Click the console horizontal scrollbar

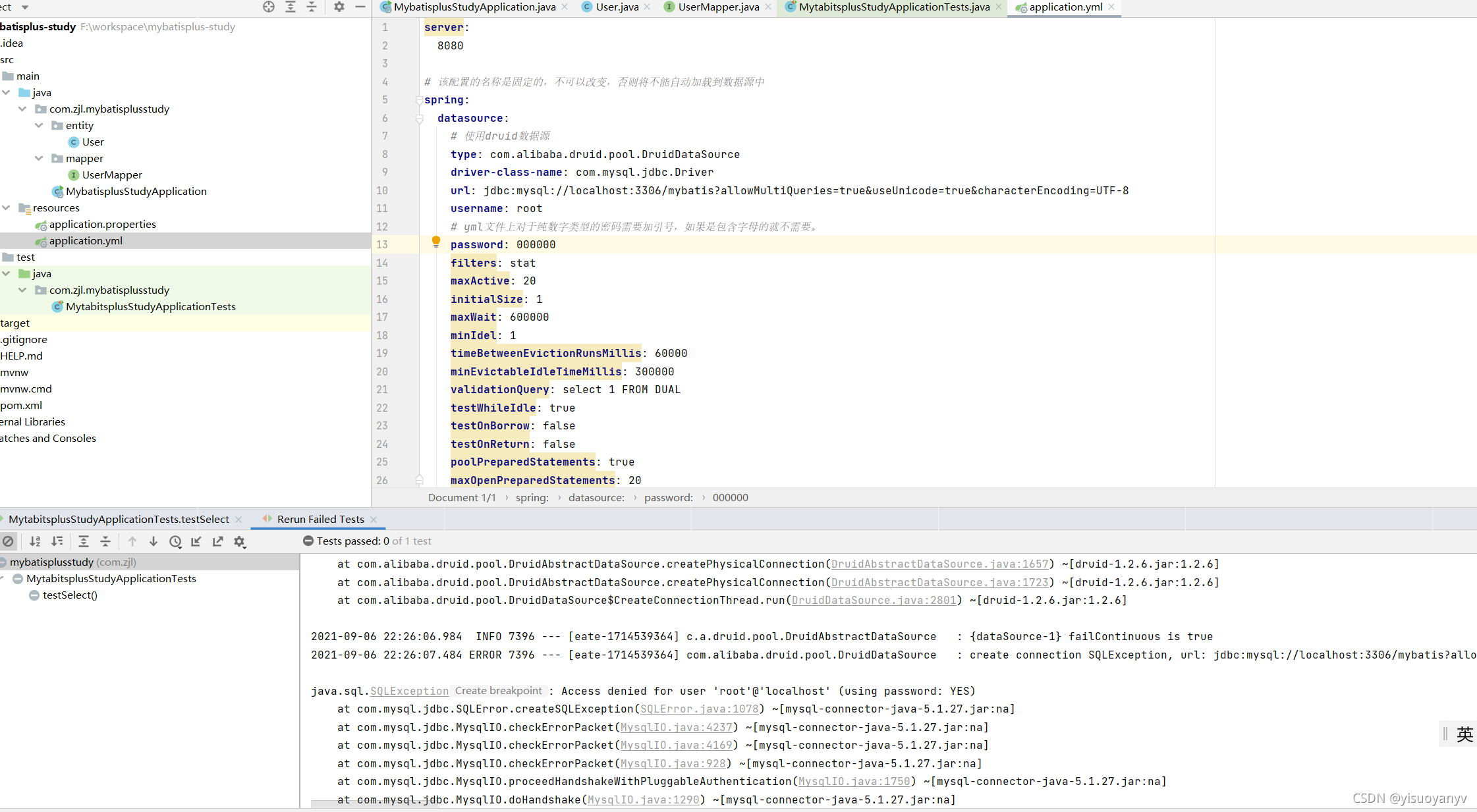374,803
